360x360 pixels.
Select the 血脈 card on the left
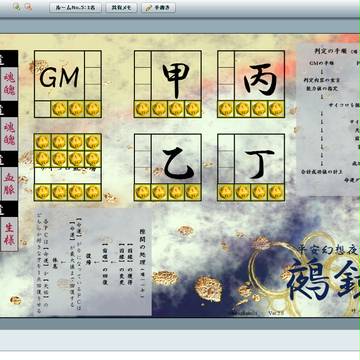[9, 184]
